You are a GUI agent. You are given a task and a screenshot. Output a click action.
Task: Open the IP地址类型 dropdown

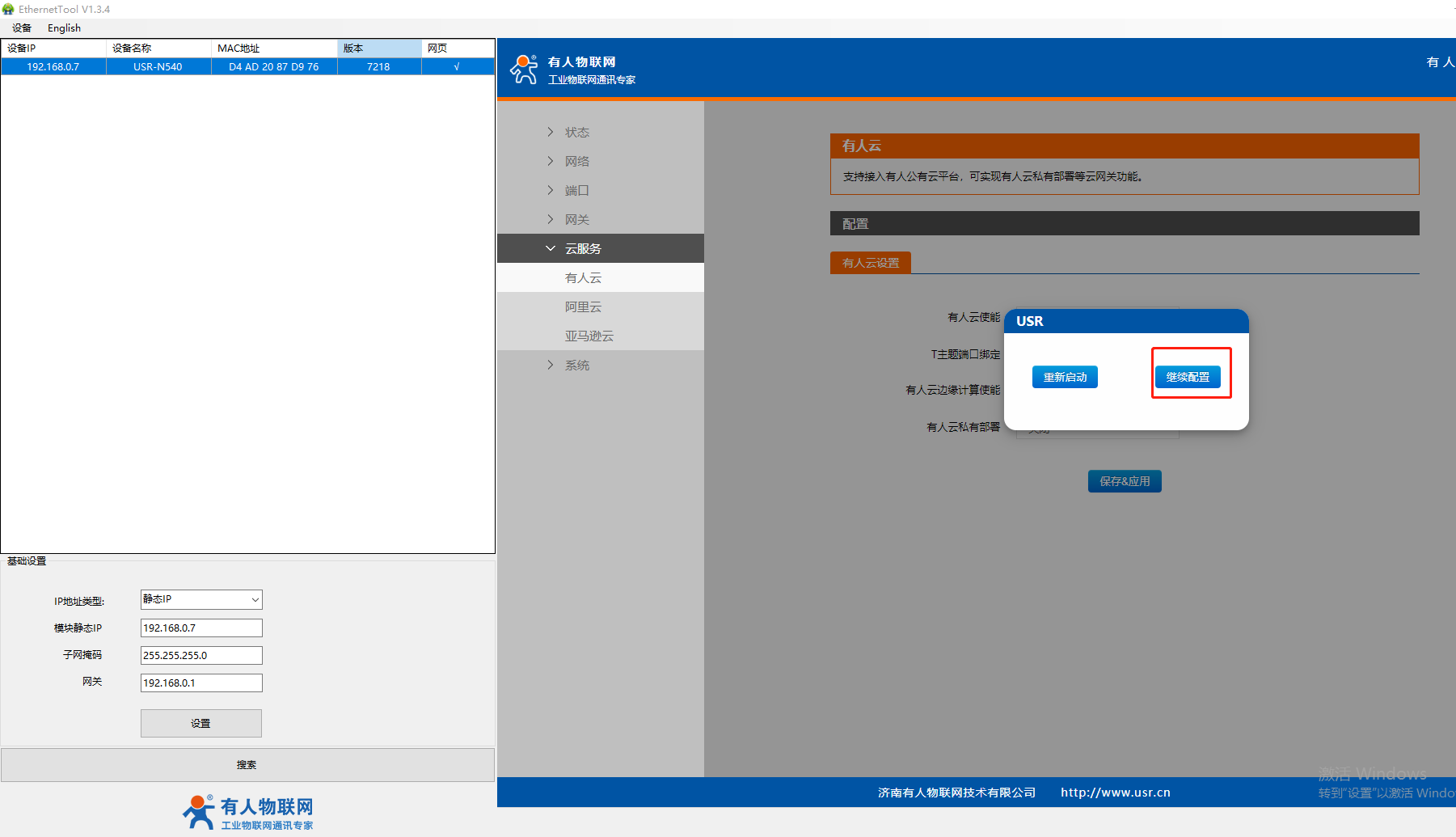[x=201, y=599]
